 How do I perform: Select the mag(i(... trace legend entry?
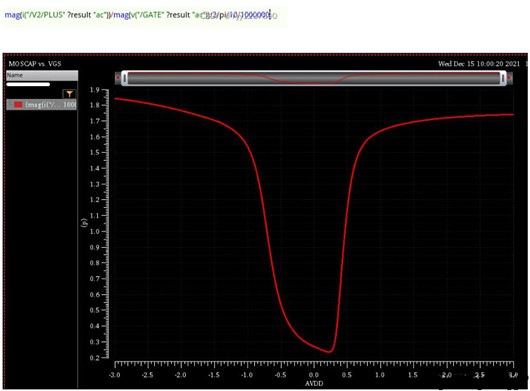tap(42, 105)
